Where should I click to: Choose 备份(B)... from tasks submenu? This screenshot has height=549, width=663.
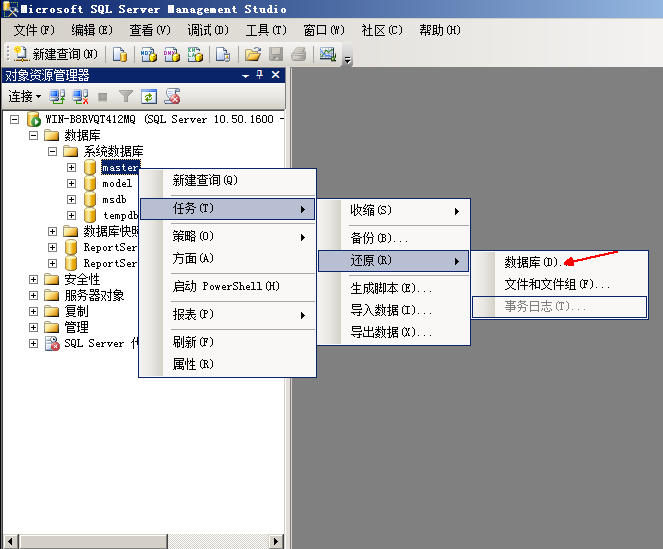point(393,238)
